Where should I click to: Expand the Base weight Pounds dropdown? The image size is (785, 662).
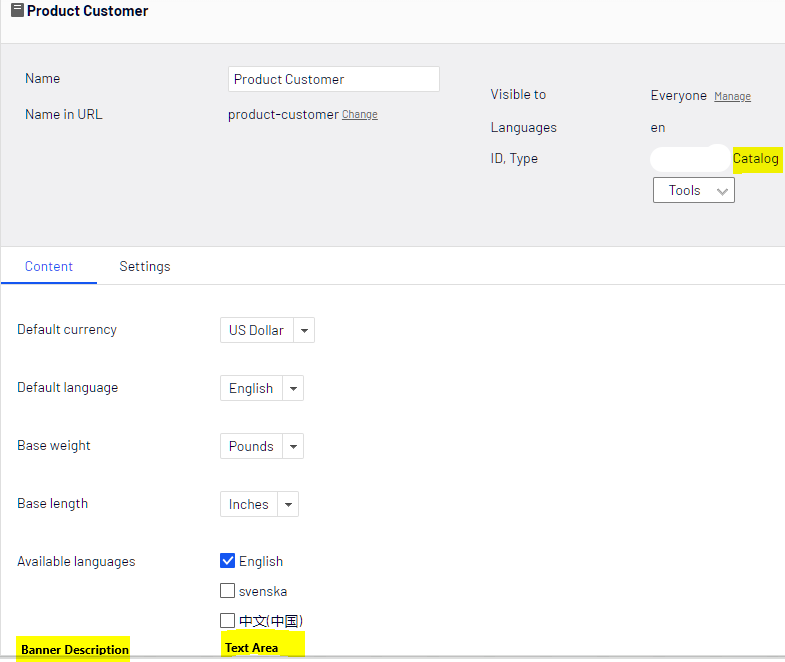[261, 446]
